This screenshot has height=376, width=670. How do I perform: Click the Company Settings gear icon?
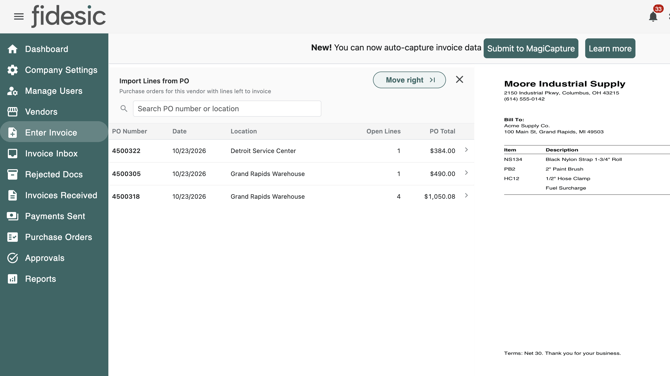[x=12, y=70]
